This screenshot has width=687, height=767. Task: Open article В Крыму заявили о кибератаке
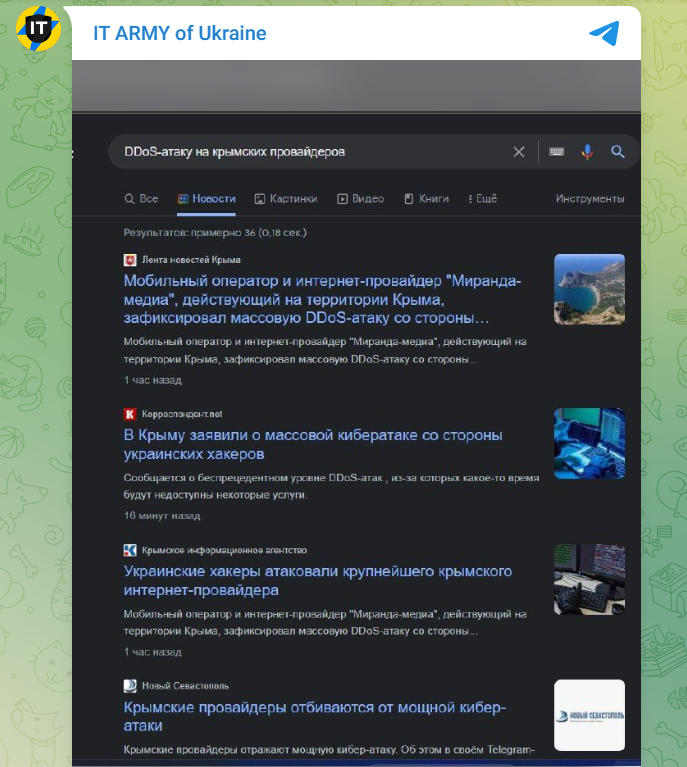313,445
